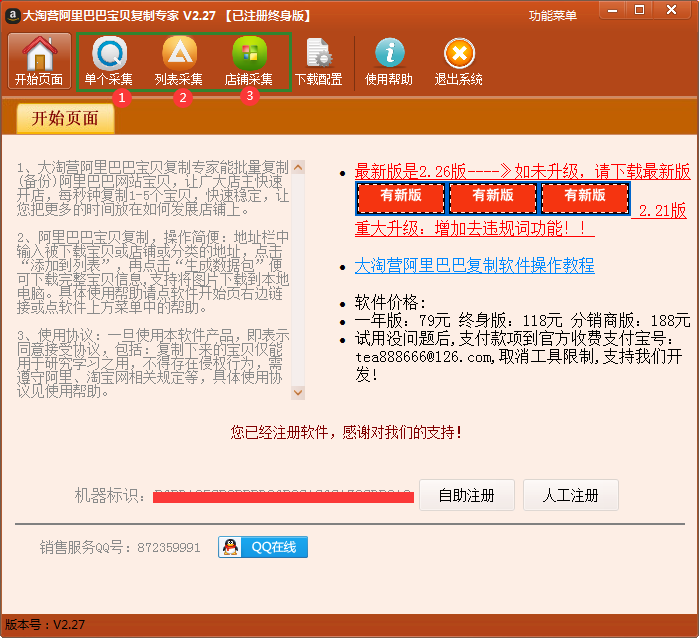
Task: Click the scroll down arrow of description box
Action: [x=298, y=393]
